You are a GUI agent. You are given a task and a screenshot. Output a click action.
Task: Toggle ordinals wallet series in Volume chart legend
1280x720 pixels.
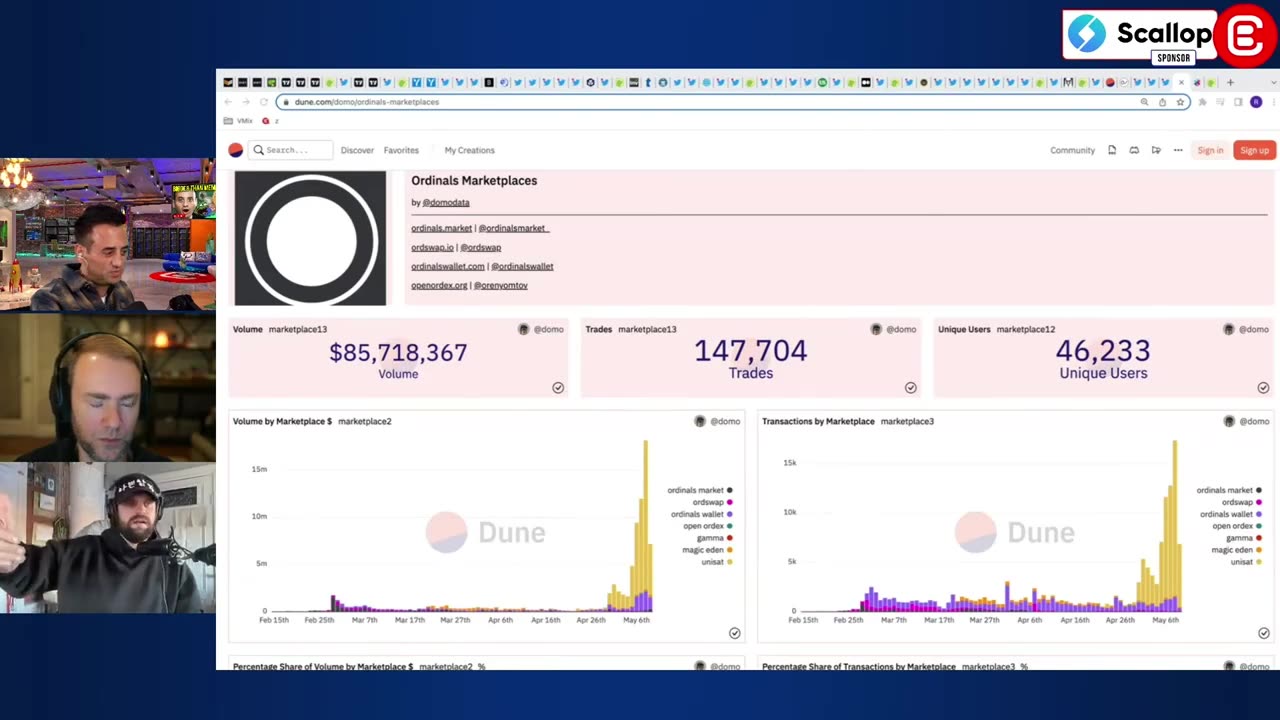(x=701, y=514)
